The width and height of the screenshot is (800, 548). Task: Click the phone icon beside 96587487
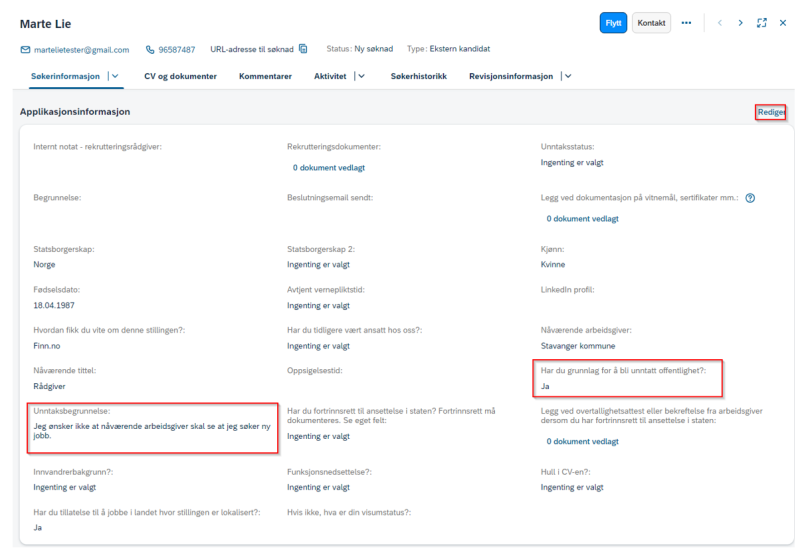tap(150, 49)
